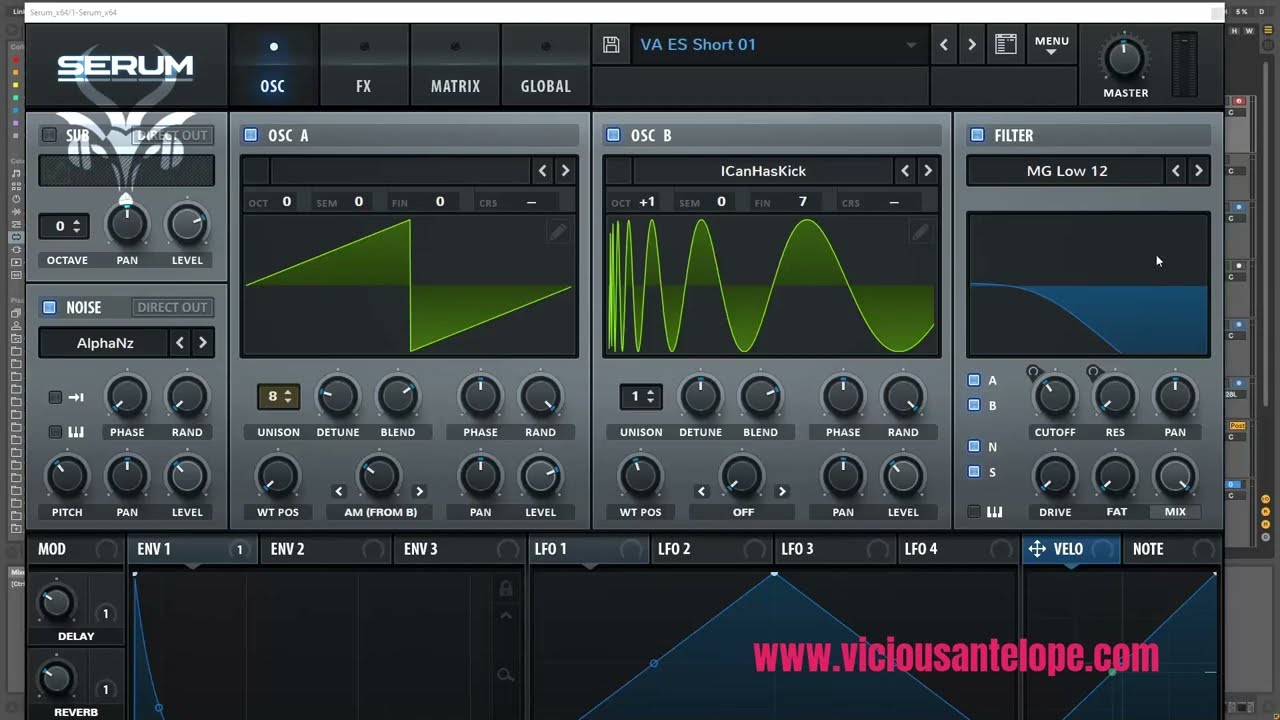Open the ICanHasKick wavetable list
1280x720 pixels.
(x=763, y=171)
